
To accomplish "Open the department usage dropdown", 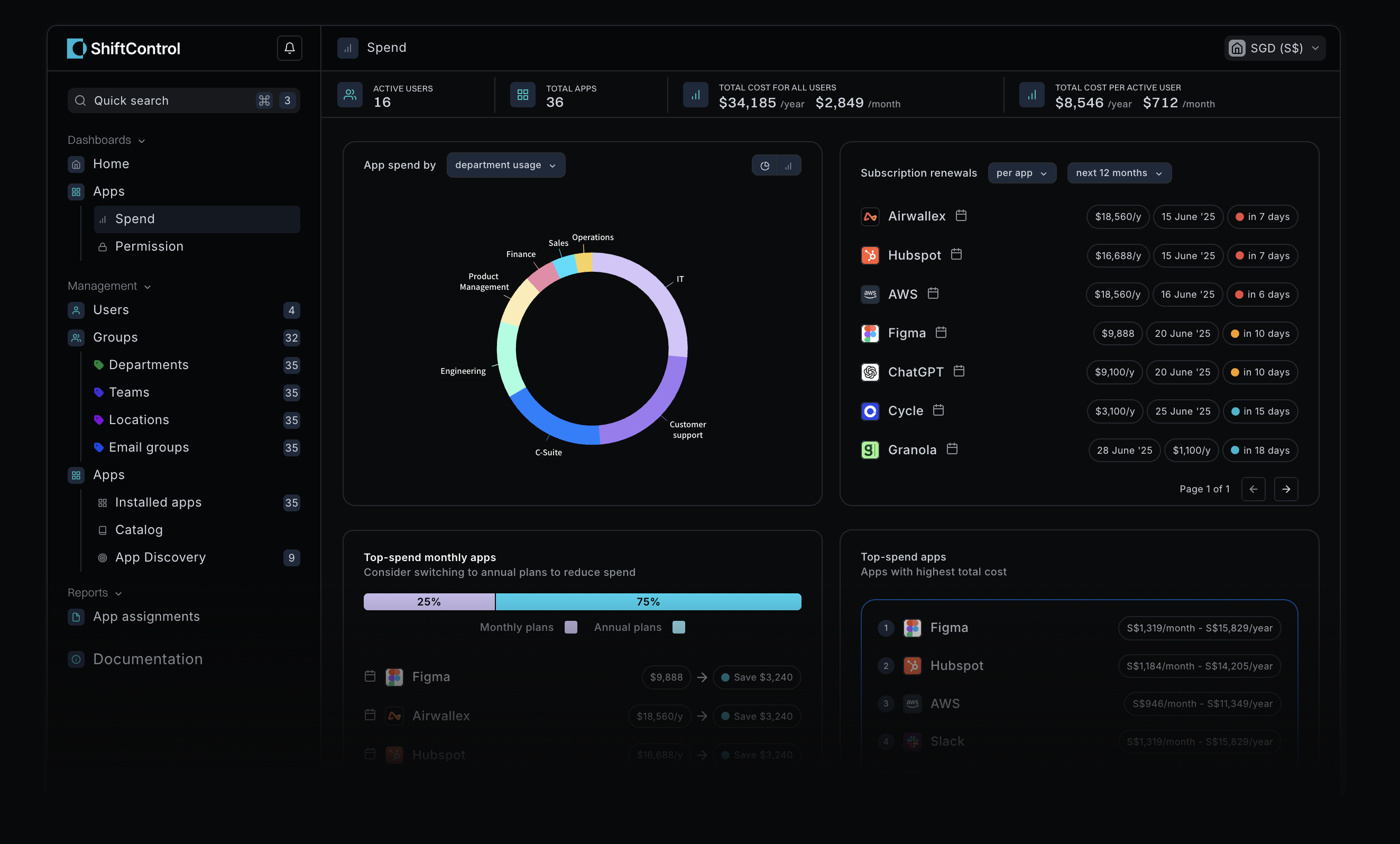I will (505, 165).
